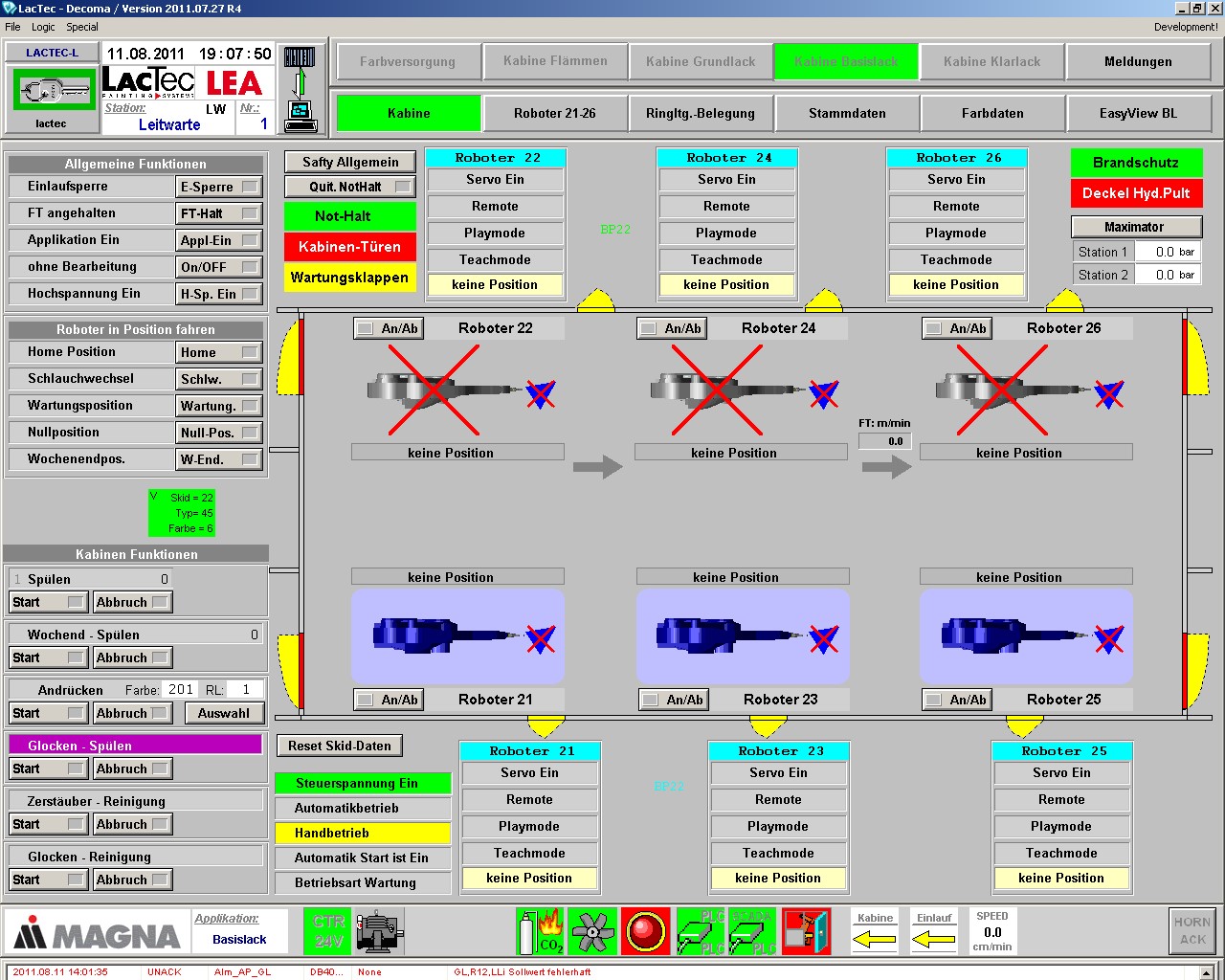Screen dimensions: 1225x980
Task: Click the PLC-to-PC communication icon
Action: pos(301,89)
